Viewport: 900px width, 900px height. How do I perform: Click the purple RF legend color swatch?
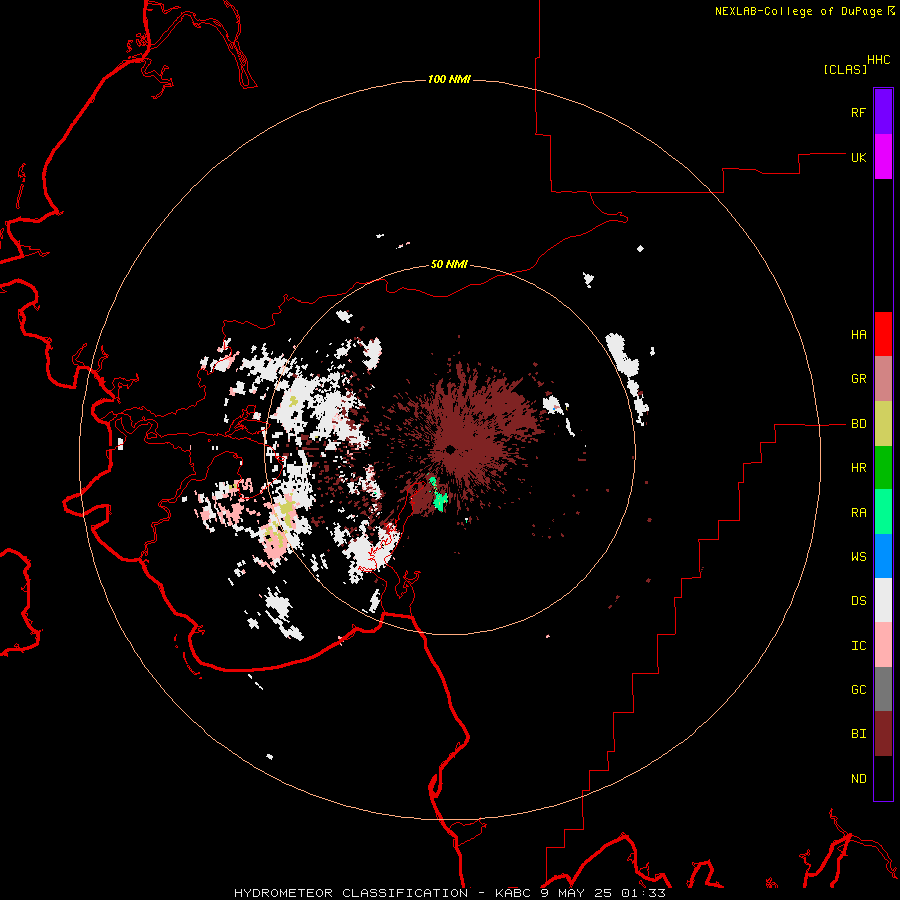tap(883, 112)
